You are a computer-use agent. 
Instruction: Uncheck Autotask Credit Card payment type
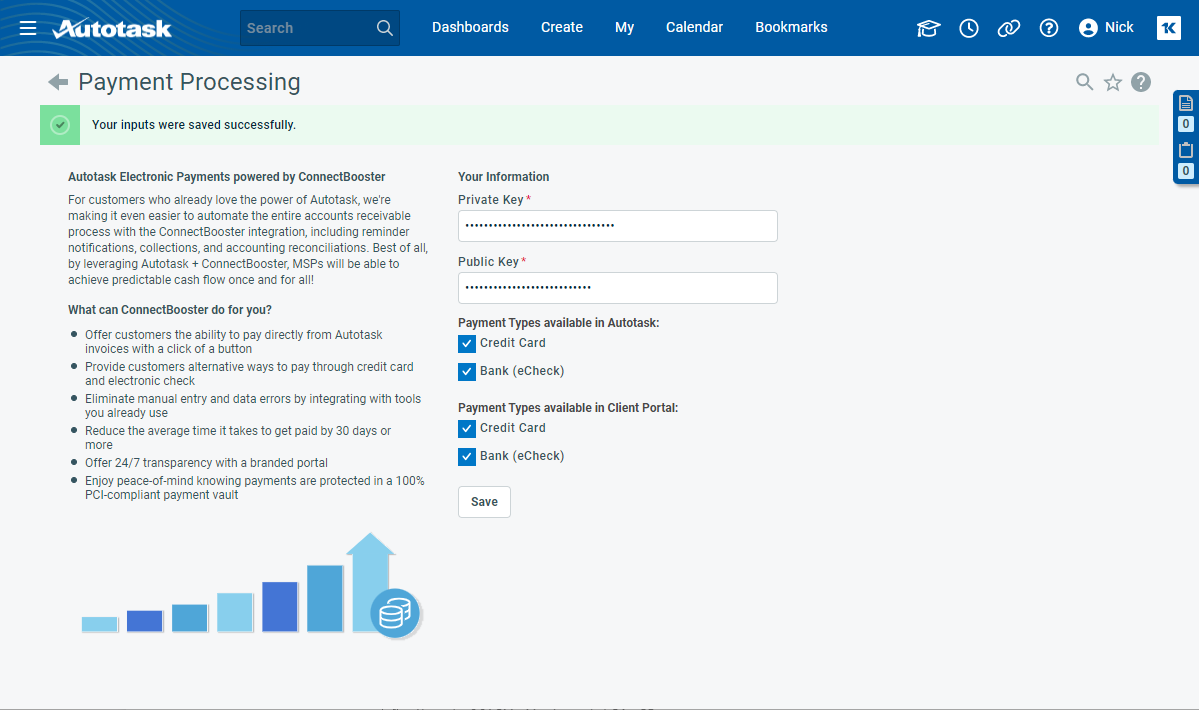pyautogui.click(x=466, y=344)
